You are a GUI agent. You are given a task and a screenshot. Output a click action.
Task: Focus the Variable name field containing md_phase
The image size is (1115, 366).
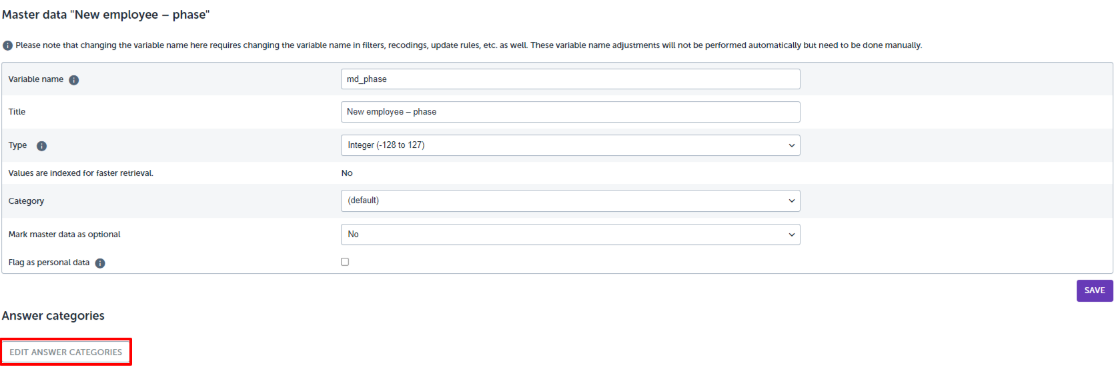point(571,79)
